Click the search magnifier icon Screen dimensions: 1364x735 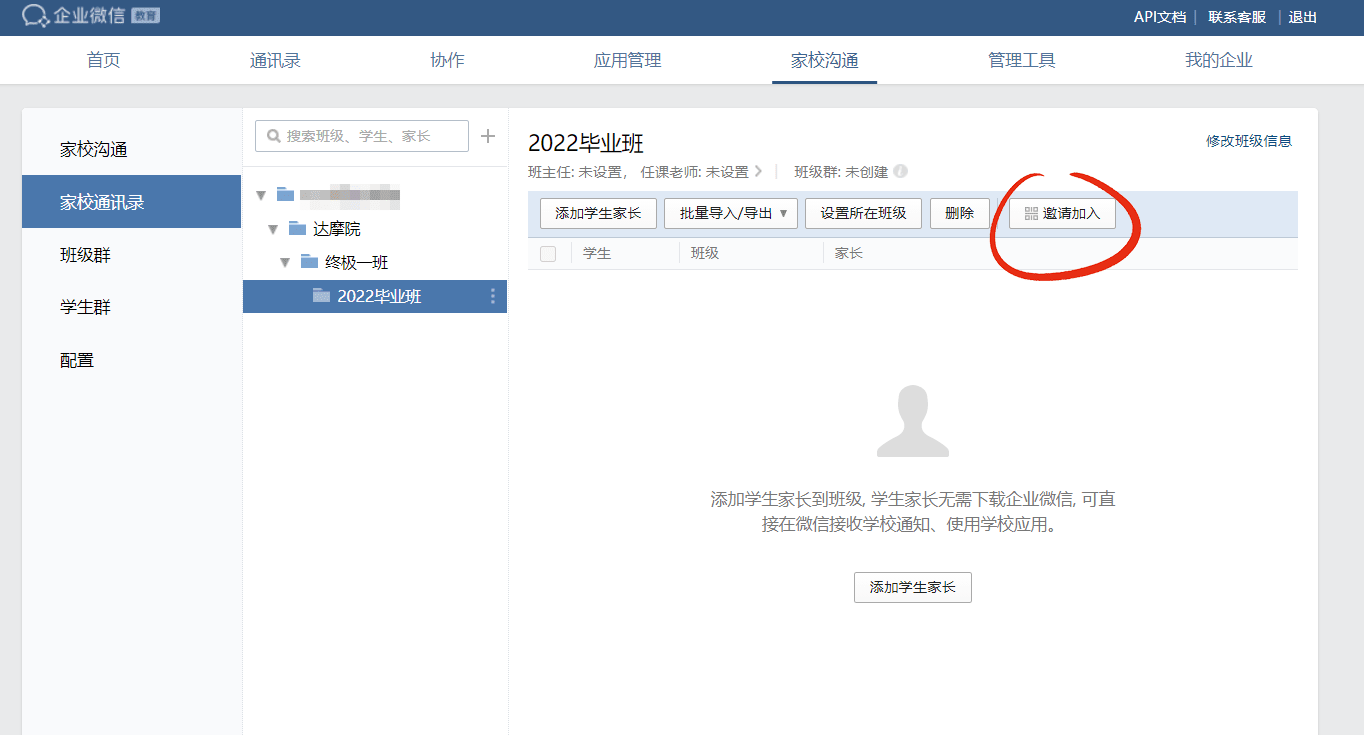[x=273, y=136]
